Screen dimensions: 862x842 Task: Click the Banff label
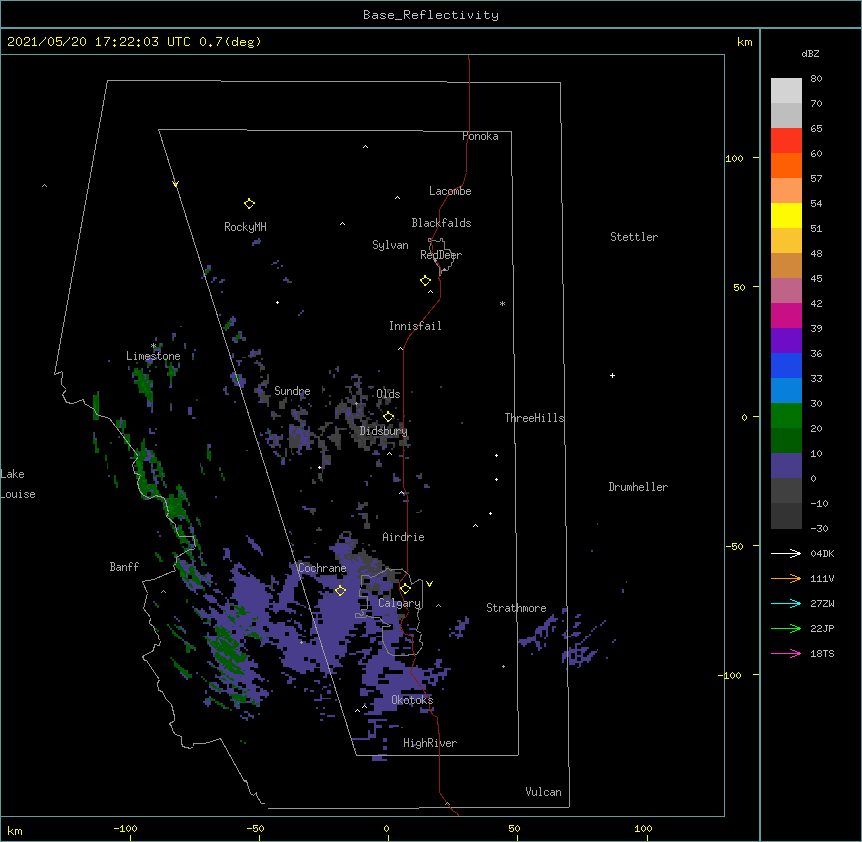click(x=124, y=567)
